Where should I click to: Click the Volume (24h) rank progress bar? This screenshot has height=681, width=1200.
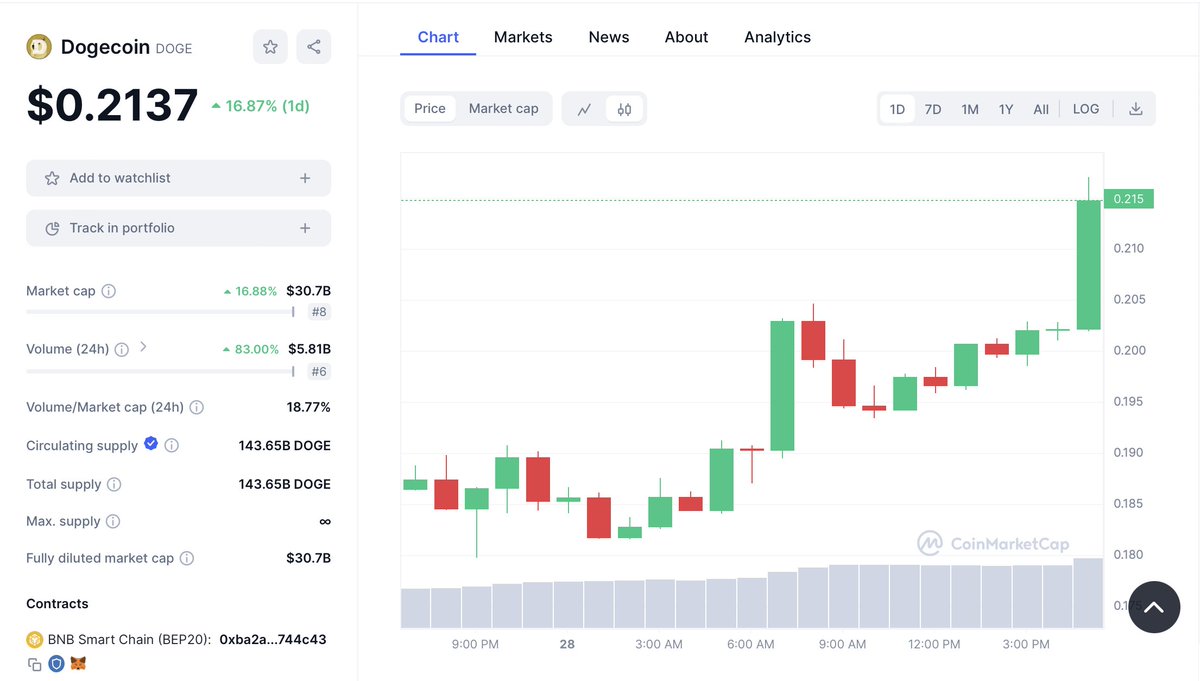(160, 372)
